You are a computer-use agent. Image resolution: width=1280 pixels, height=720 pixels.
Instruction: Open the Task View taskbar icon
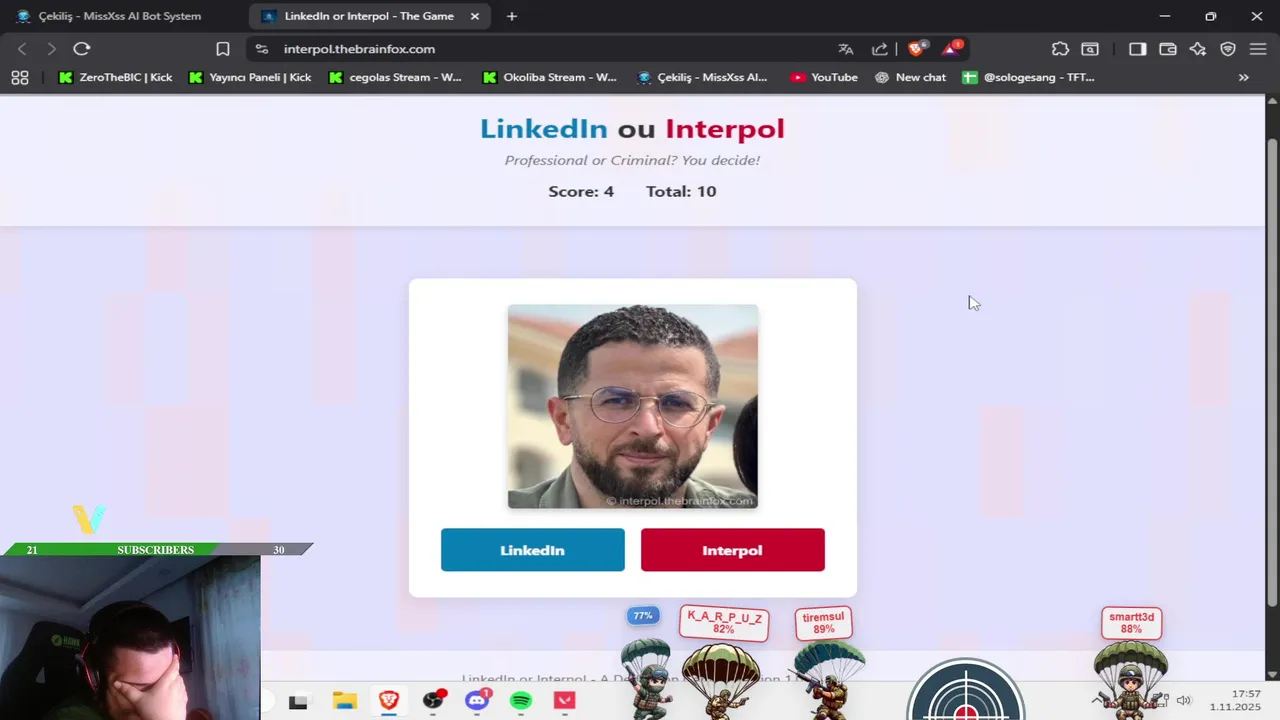pos(298,701)
